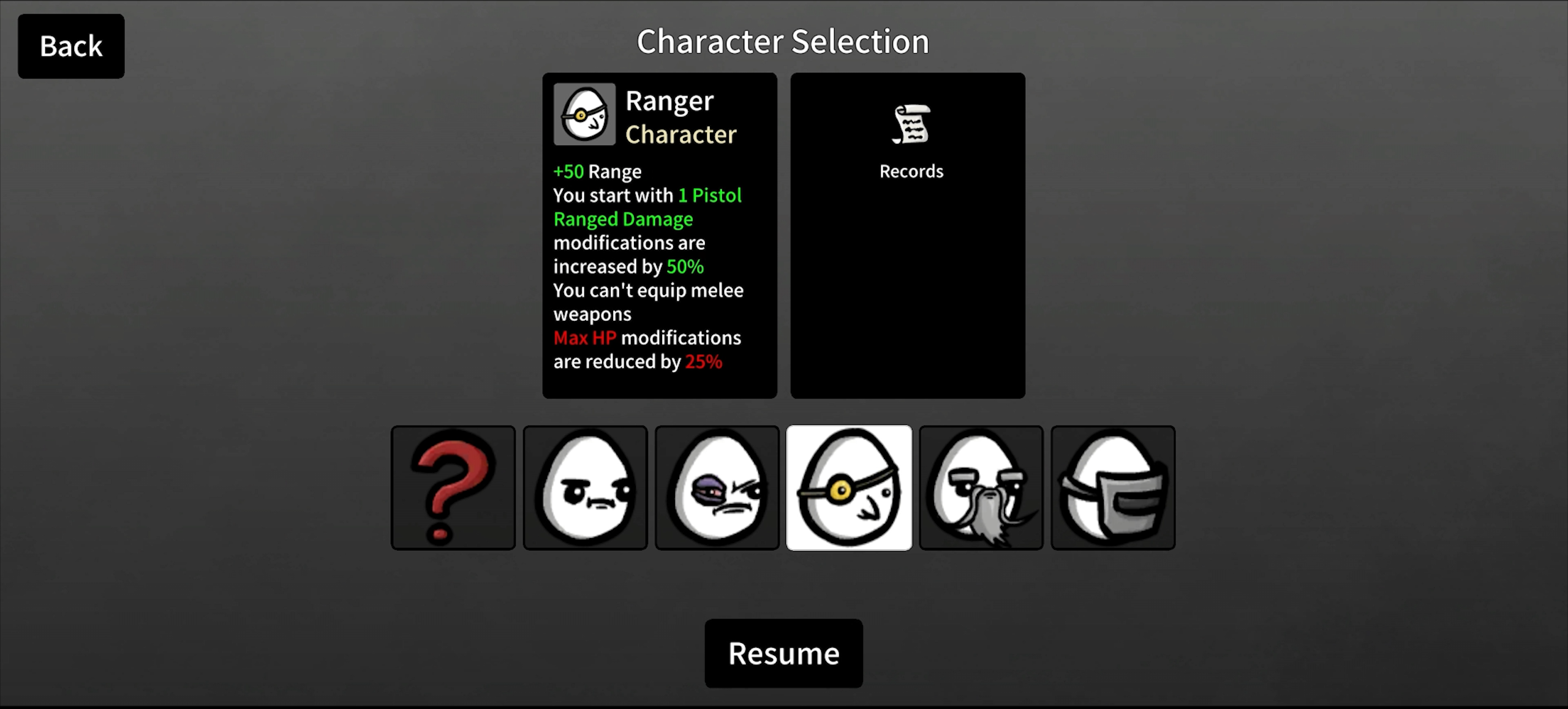Click the Ranger name heading
This screenshot has height=709, width=1568.
click(x=669, y=102)
